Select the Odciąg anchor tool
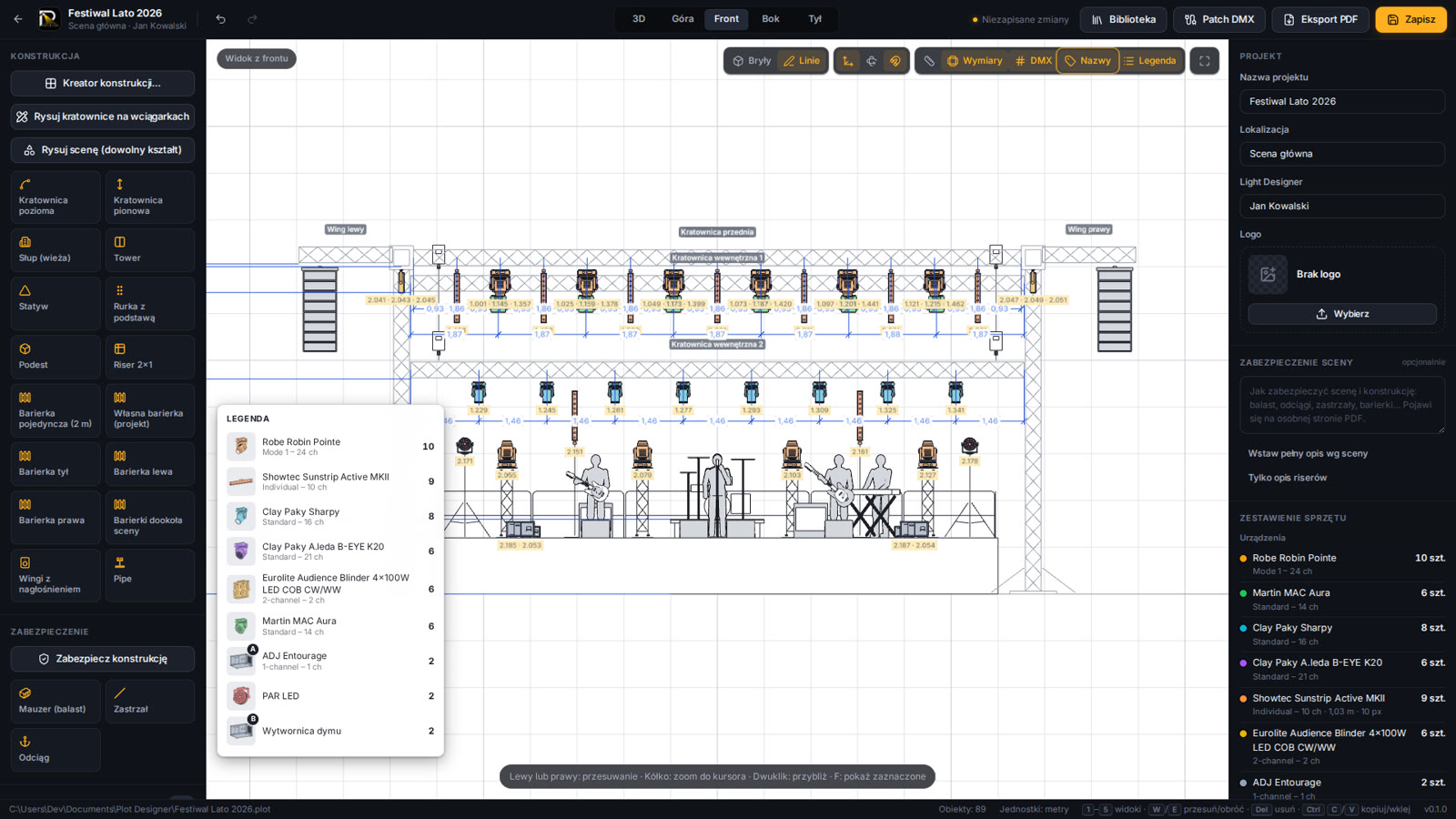1456x819 pixels. (56, 749)
